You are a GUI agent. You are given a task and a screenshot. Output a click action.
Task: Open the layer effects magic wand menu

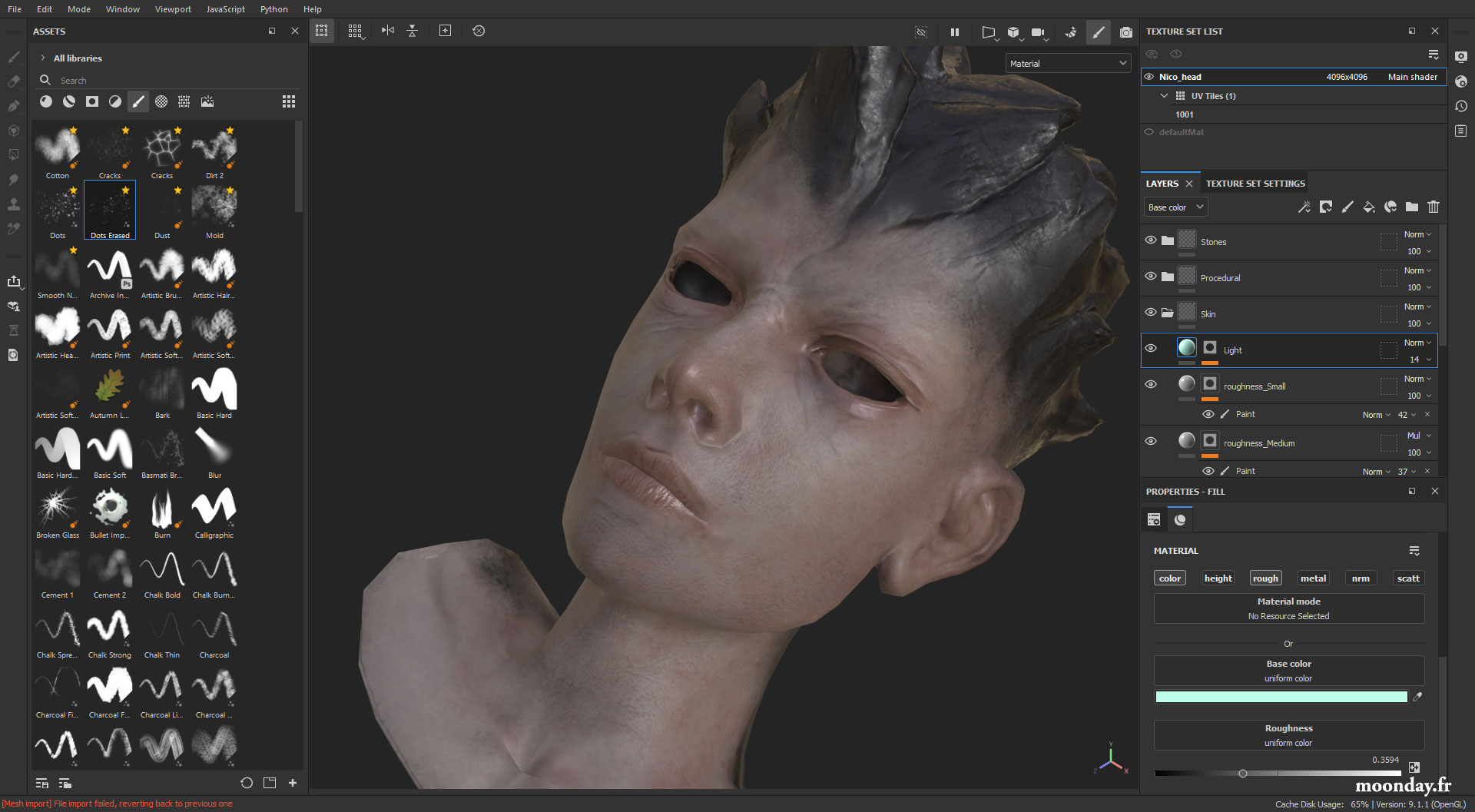coord(1304,207)
